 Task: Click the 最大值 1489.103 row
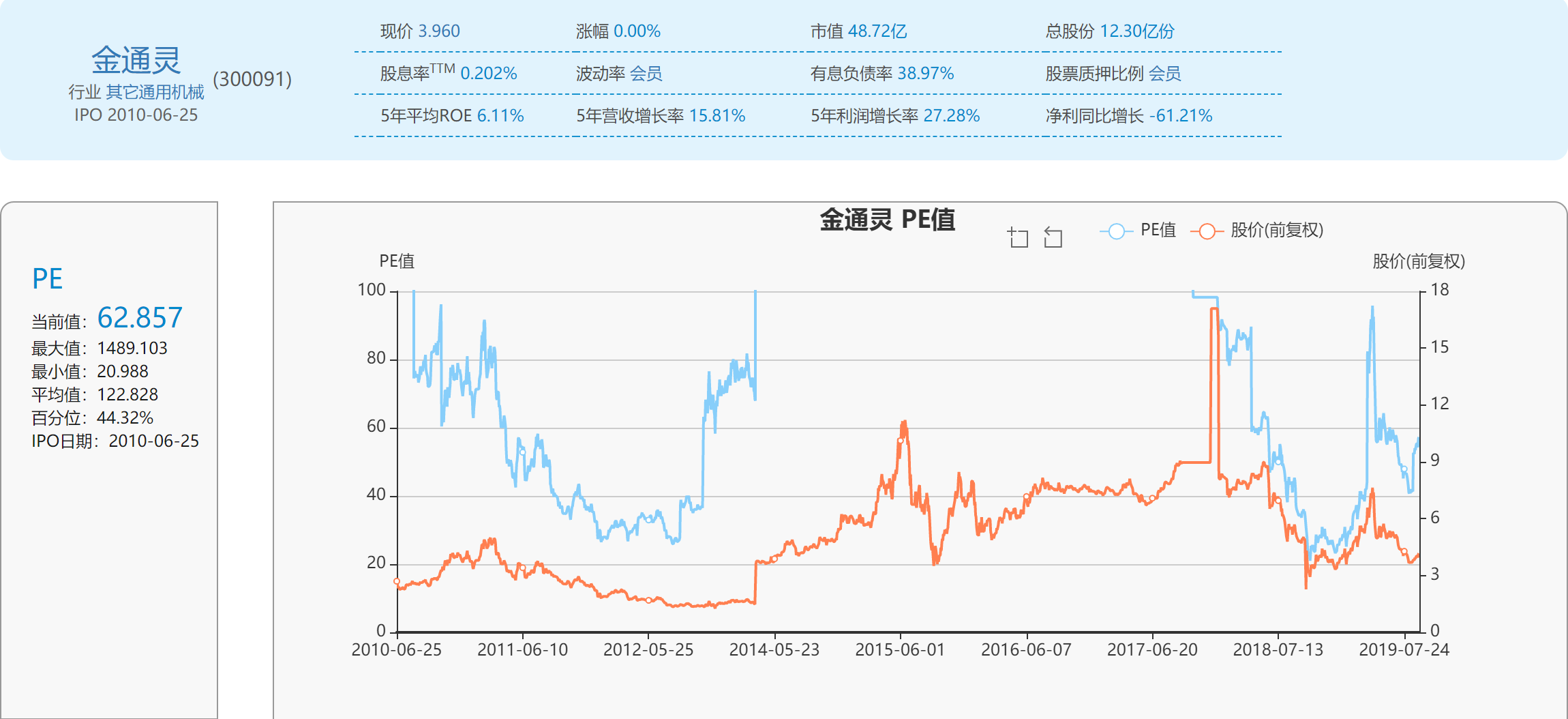100,348
